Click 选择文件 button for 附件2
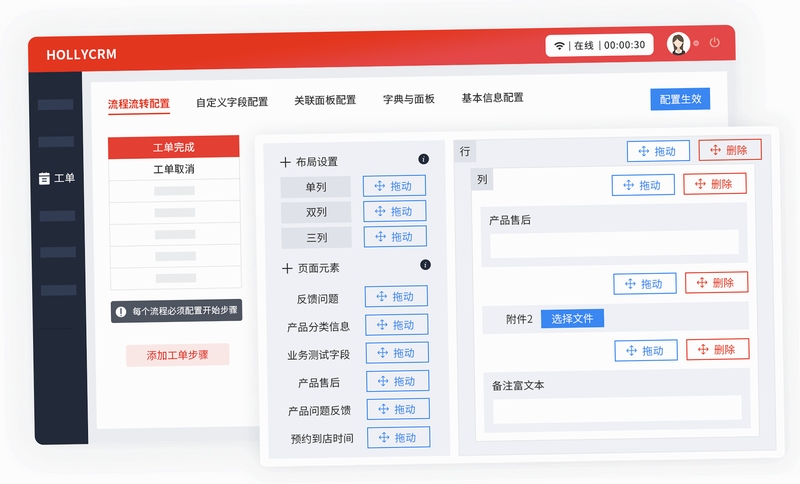Image resolution: width=800 pixels, height=484 pixels. [572, 318]
